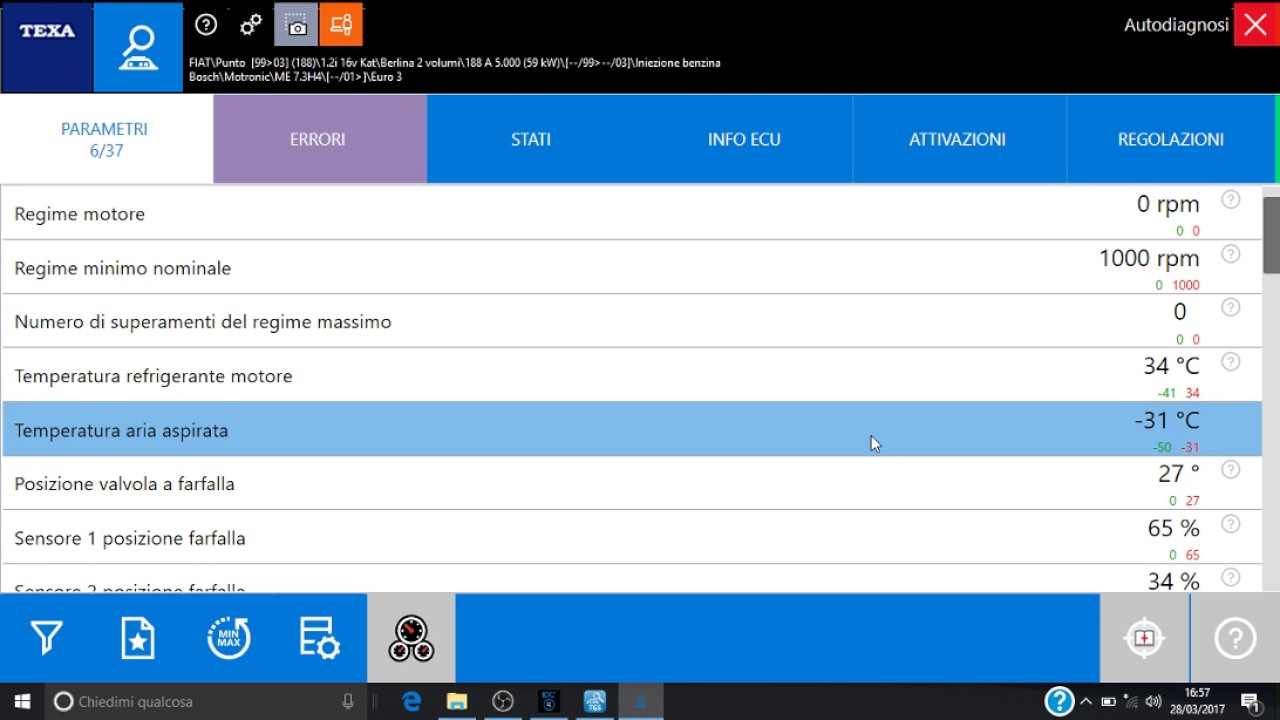Click the TEXA logo button
The width and height of the screenshot is (1280, 720).
click(x=47, y=47)
